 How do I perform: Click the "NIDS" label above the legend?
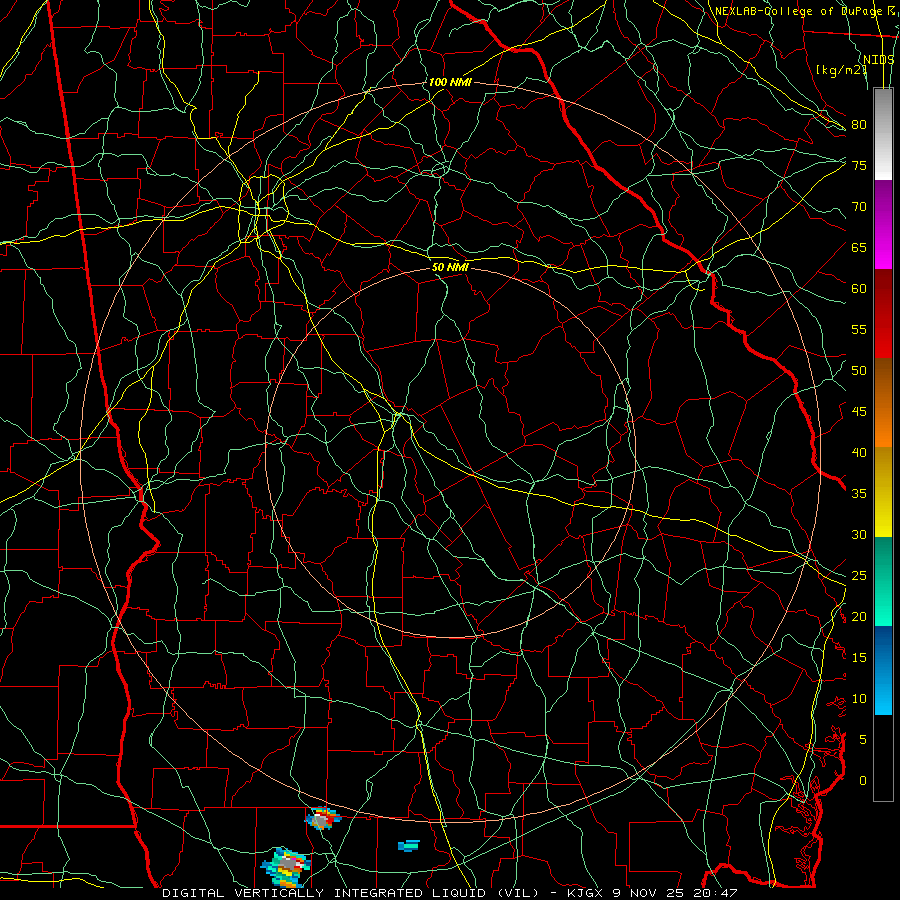point(879,60)
